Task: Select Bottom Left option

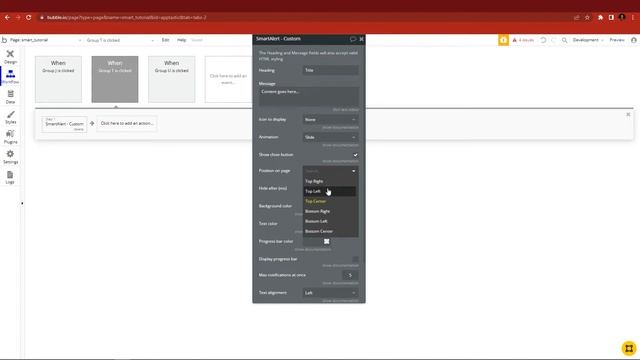Action: coord(330,221)
